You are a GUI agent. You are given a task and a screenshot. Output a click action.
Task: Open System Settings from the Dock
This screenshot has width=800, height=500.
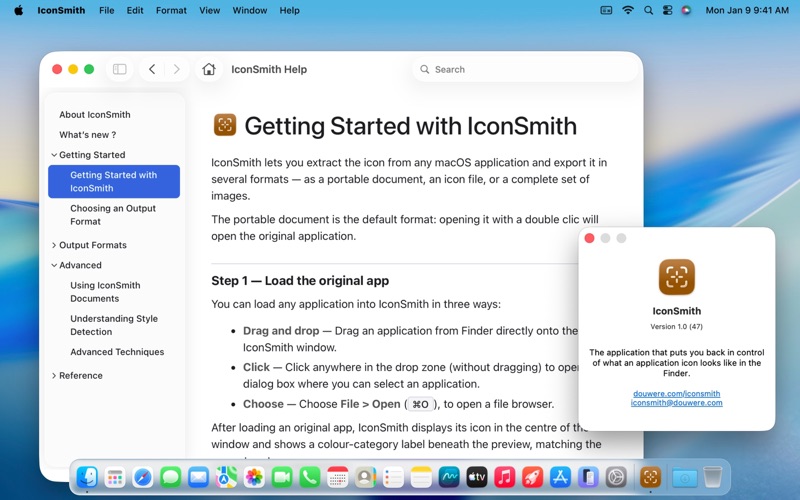pyautogui.click(x=616, y=478)
